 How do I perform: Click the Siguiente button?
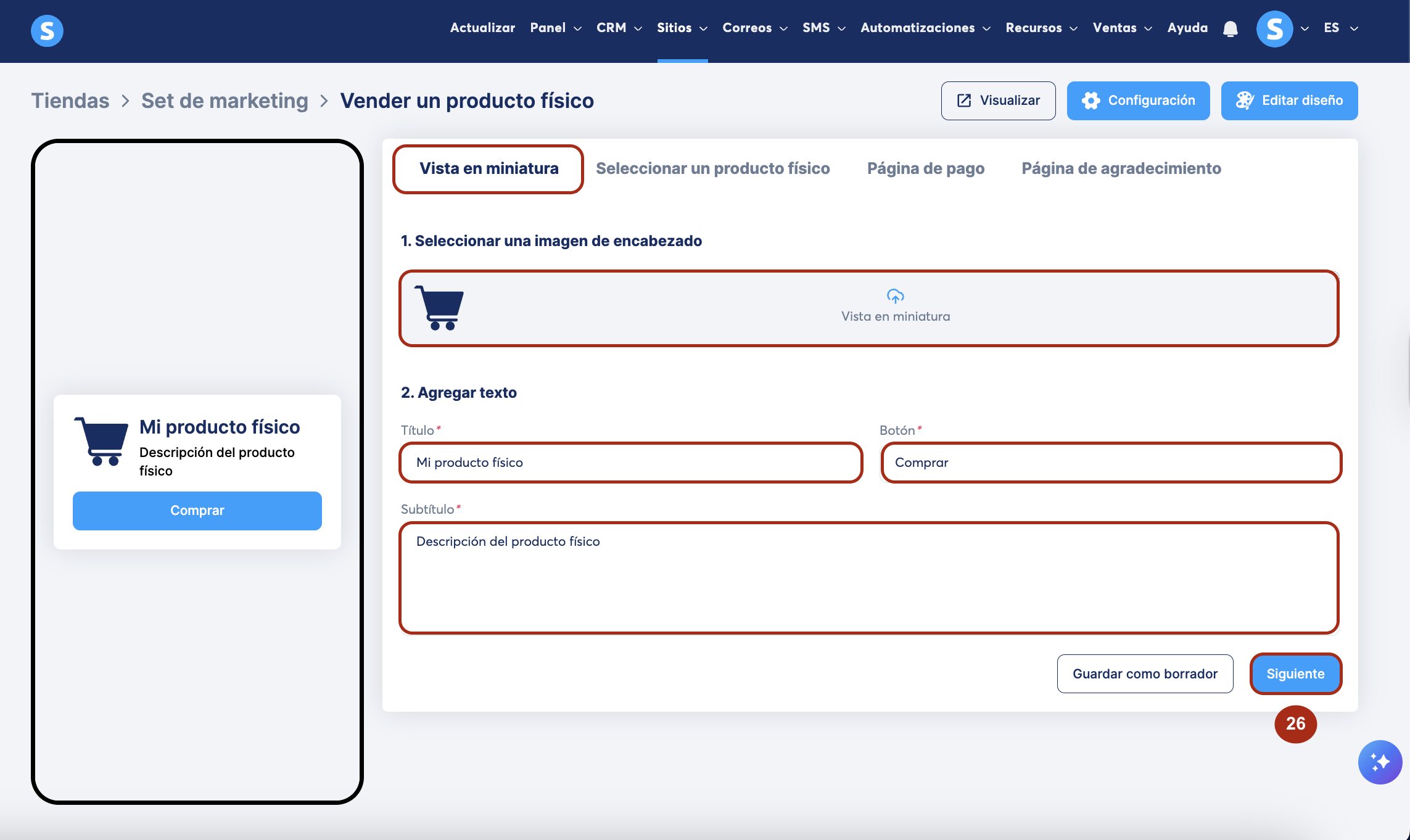(1295, 673)
